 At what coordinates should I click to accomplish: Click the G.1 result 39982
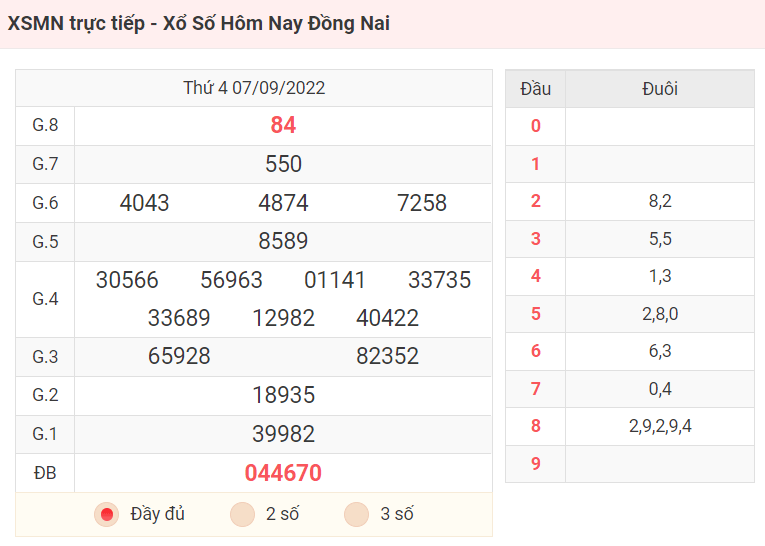point(283,434)
